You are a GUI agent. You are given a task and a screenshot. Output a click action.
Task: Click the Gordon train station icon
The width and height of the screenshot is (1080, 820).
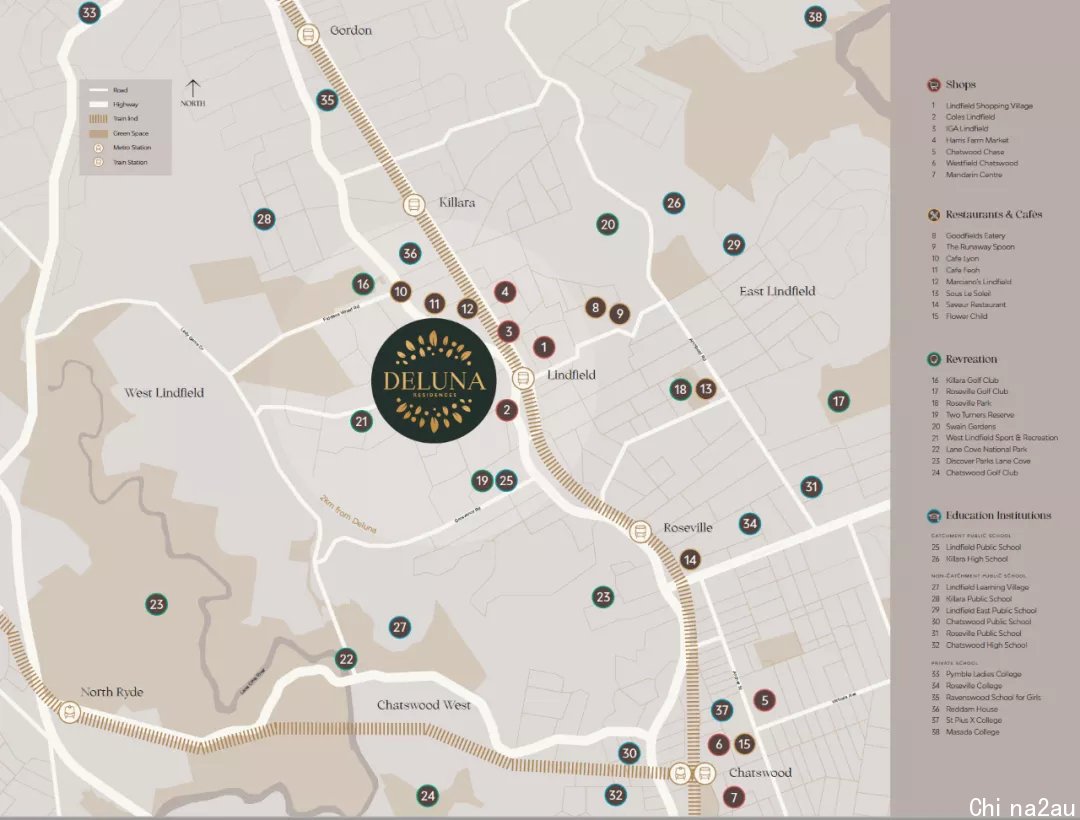pos(308,34)
